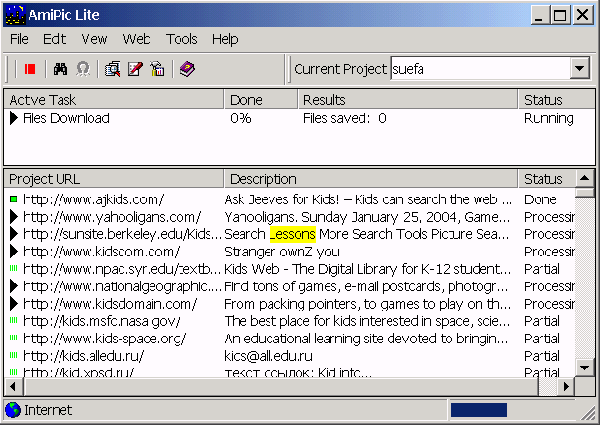Click the highlighted word Lessons in description
Viewport: 600px width, 425px height.
(x=293, y=234)
